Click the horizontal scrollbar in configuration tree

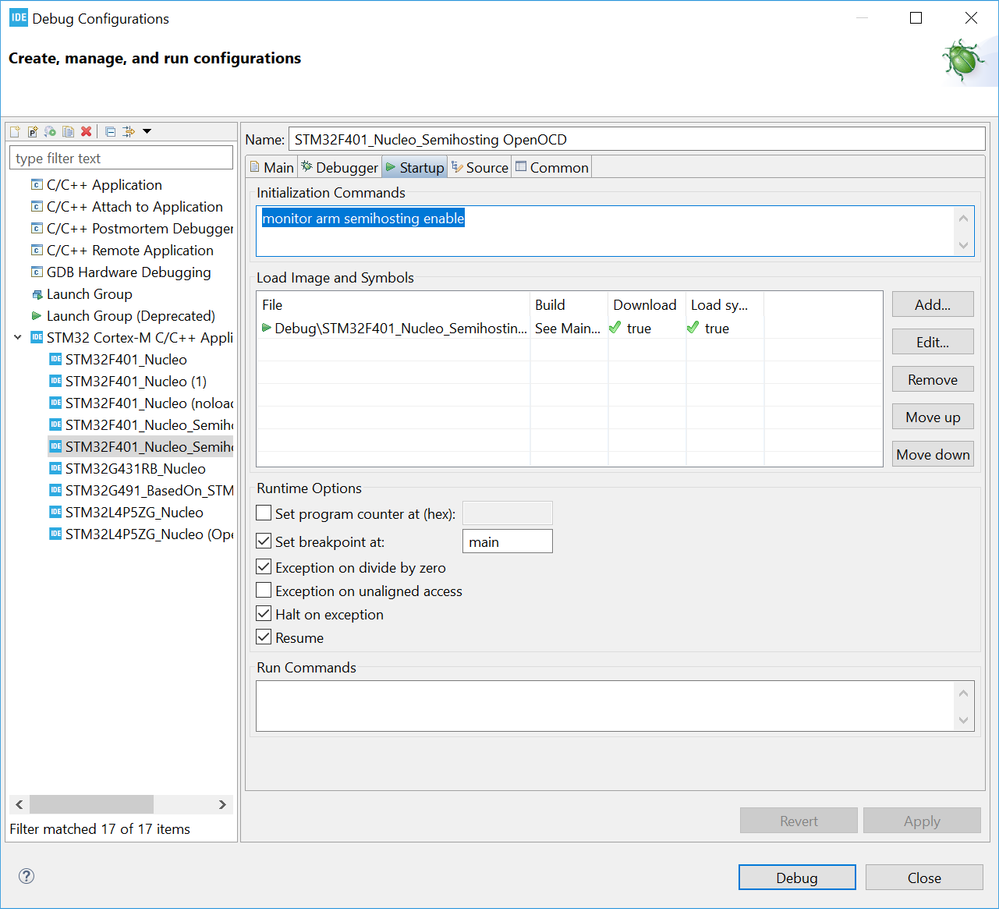pyautogui.click(x=92, y=804)
